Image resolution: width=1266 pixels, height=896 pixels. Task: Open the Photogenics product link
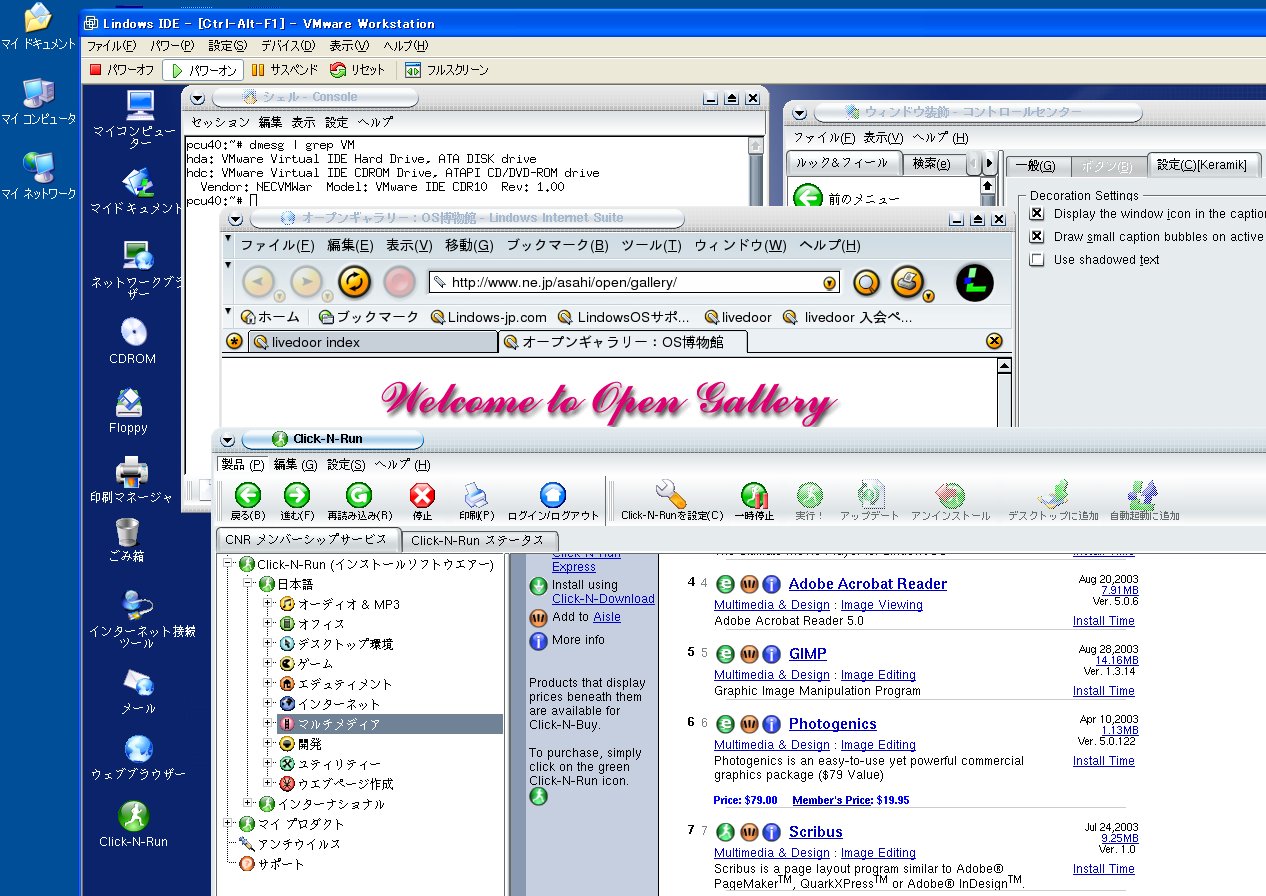[833, 724]
